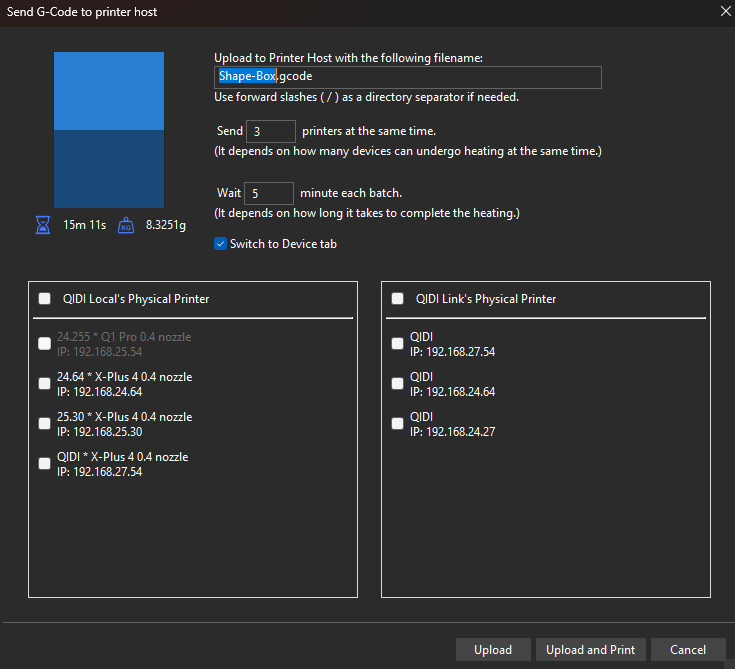Check the 24.64 X-Plus 4 printer
Screen dimensions: 735x669
(x=44, y=383)
